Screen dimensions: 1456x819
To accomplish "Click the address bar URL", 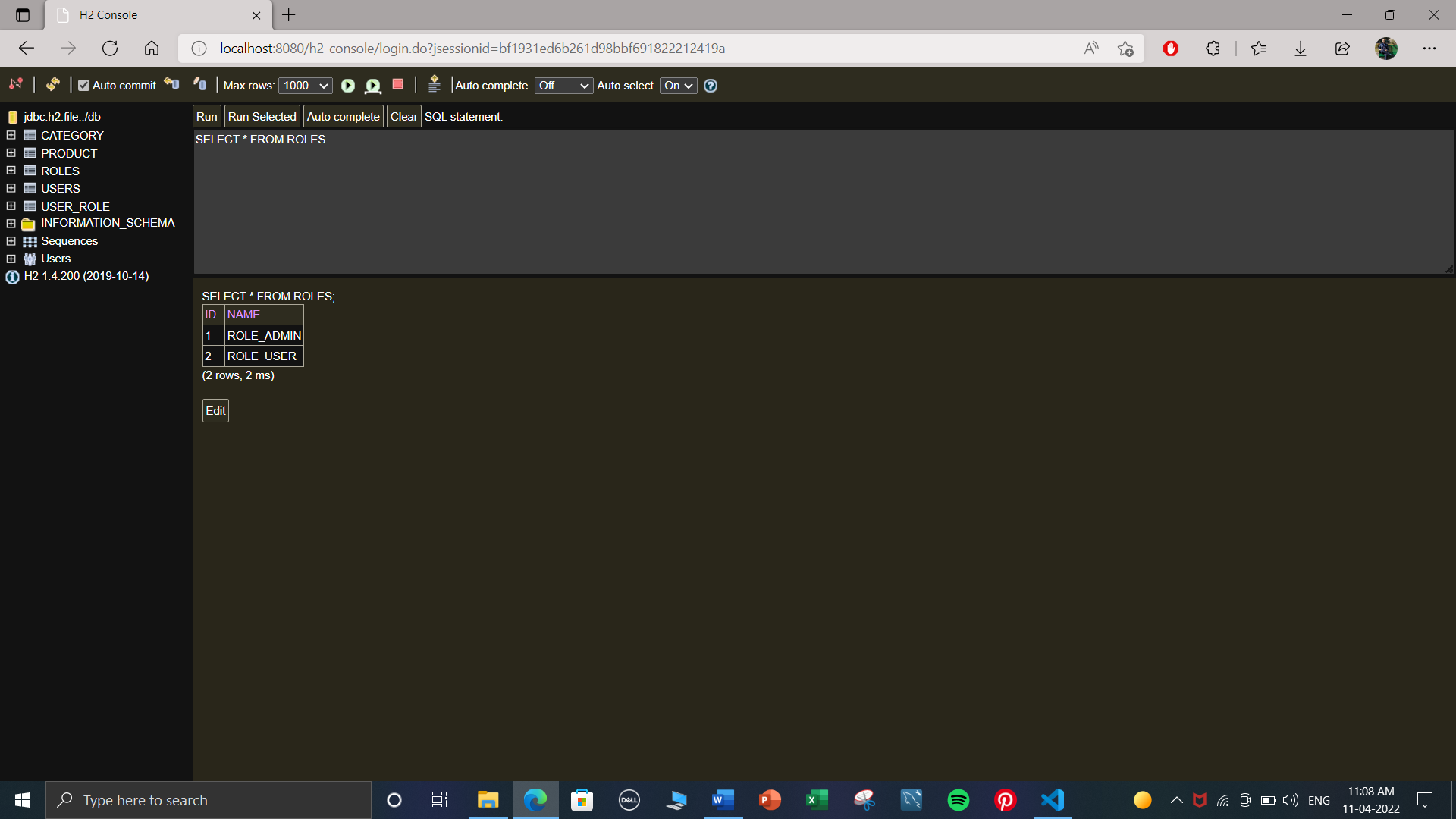I will click(472, 49).
